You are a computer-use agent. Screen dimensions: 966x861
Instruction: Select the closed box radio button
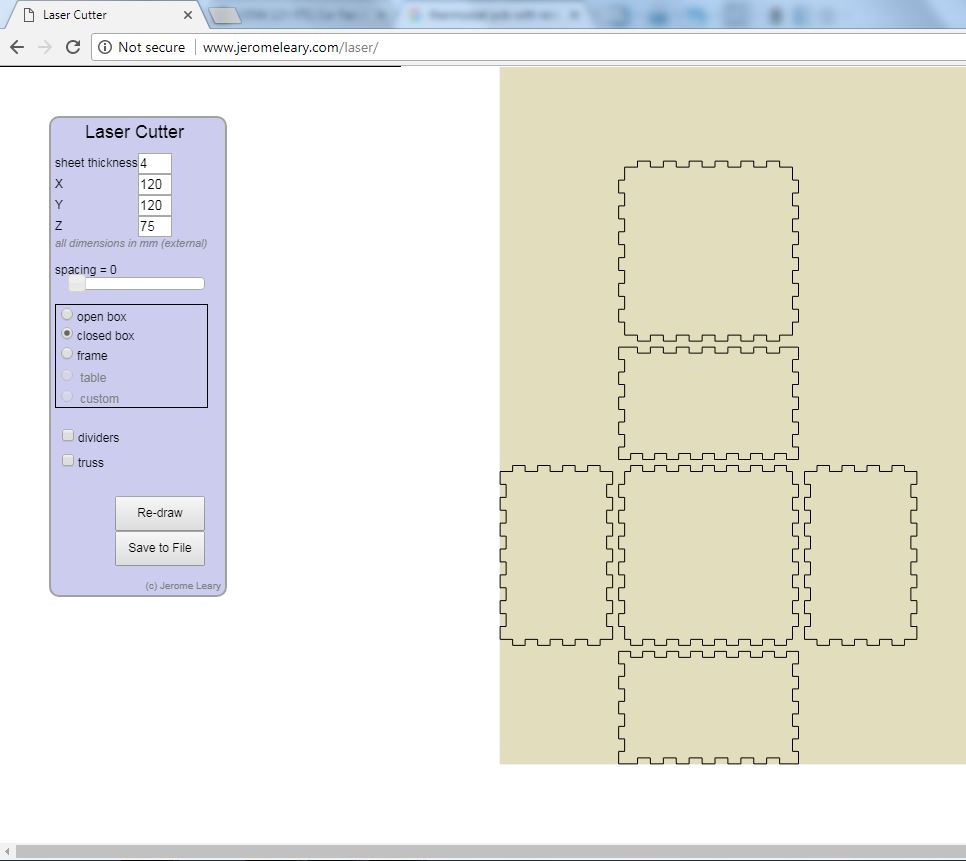point(67,334)
